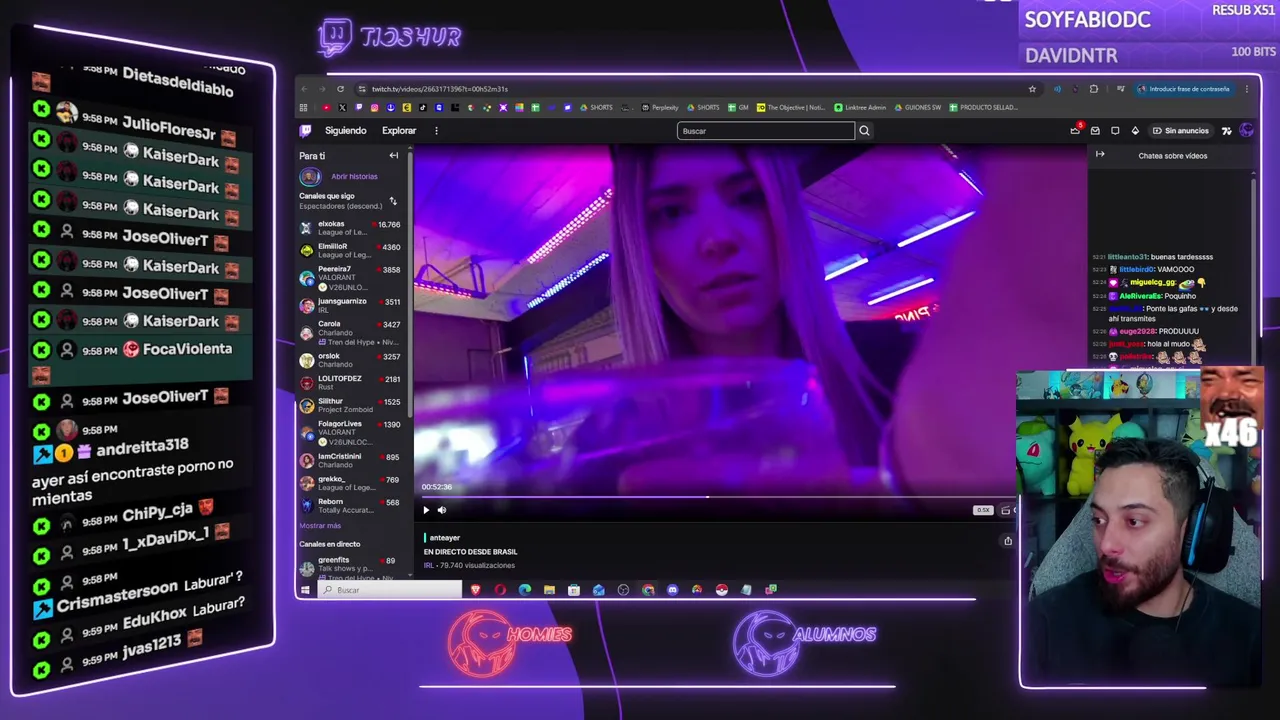Click Abrir historias link

[354, 177]
